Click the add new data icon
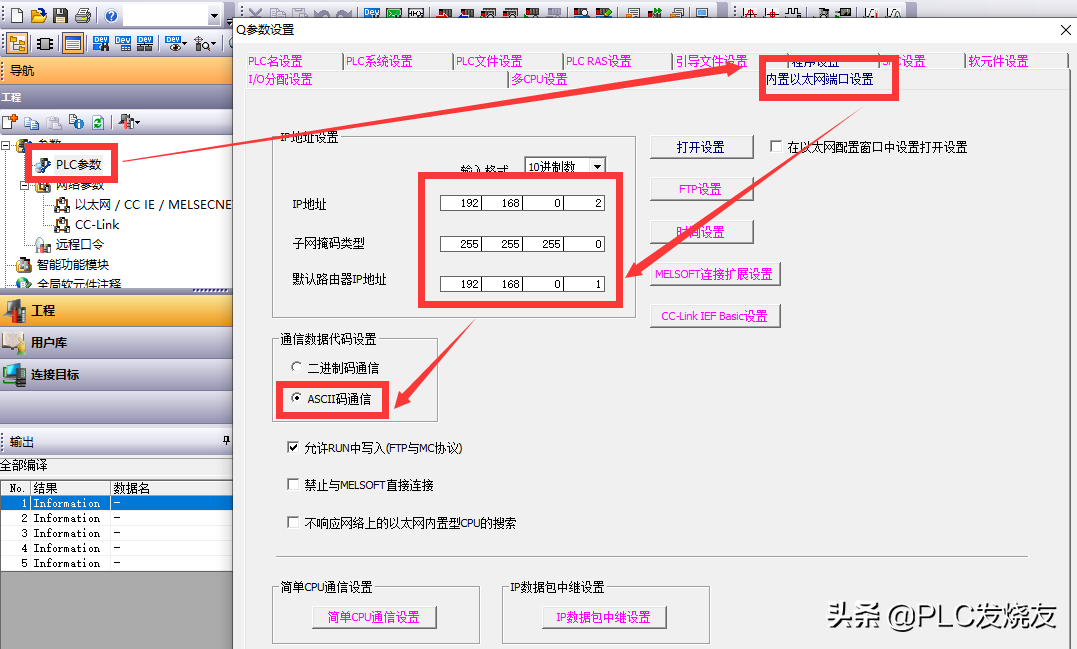Image resolution: width=1077 pixels, height=649 pixels. (x=10, y=122)
